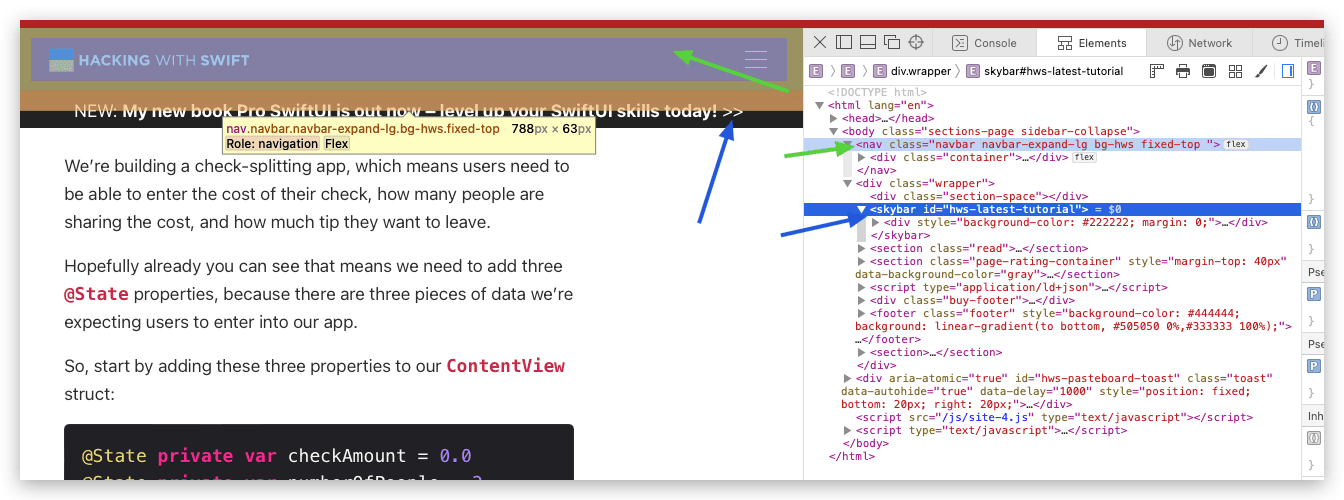This screenshot has height=500, width=1344.
Task: Expand the head node
Action: [834, 118]
